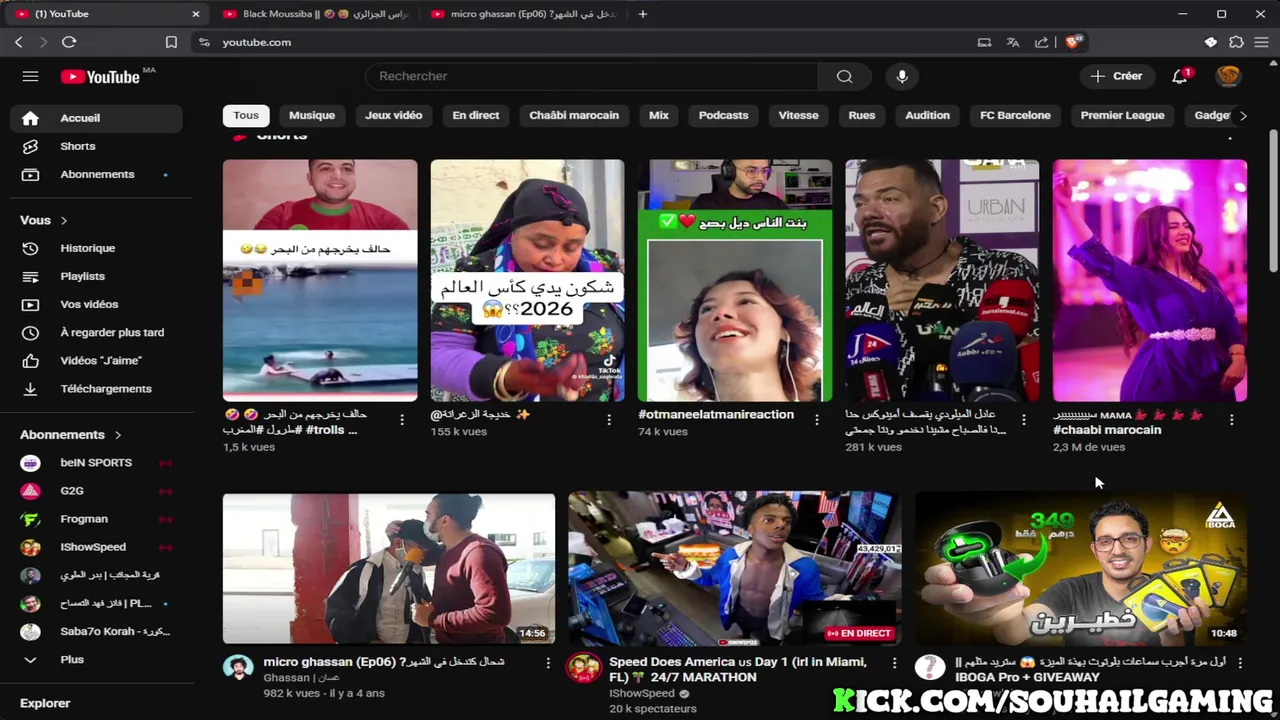Open Shorts from the sidebar
Image resolution: width=1280 pixels, height=720 pixels.
pyautogui.click(x=96, y=146)
